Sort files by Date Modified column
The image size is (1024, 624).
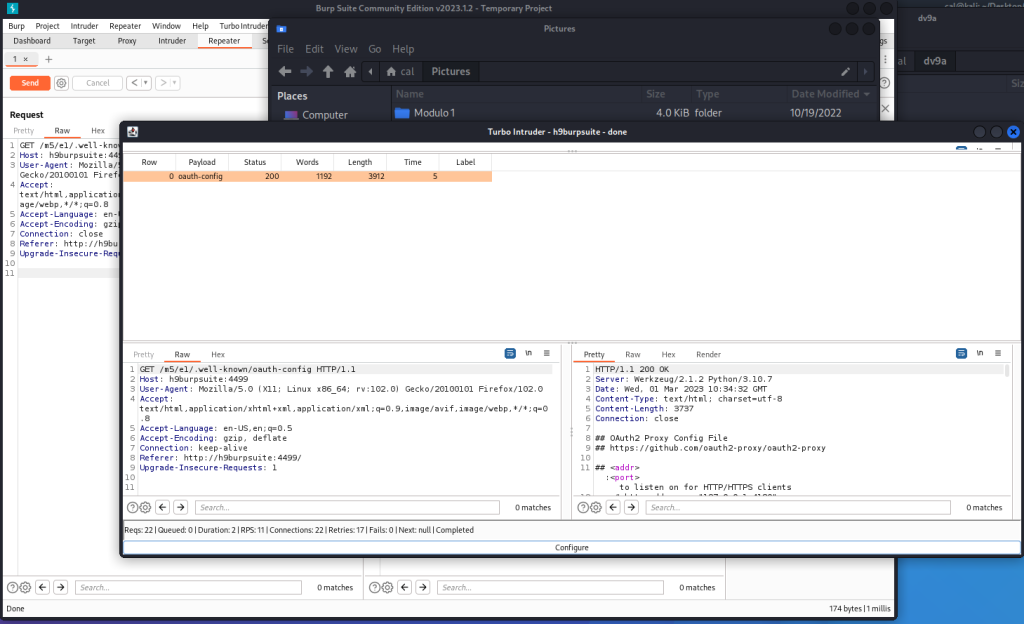click(830, 94)
